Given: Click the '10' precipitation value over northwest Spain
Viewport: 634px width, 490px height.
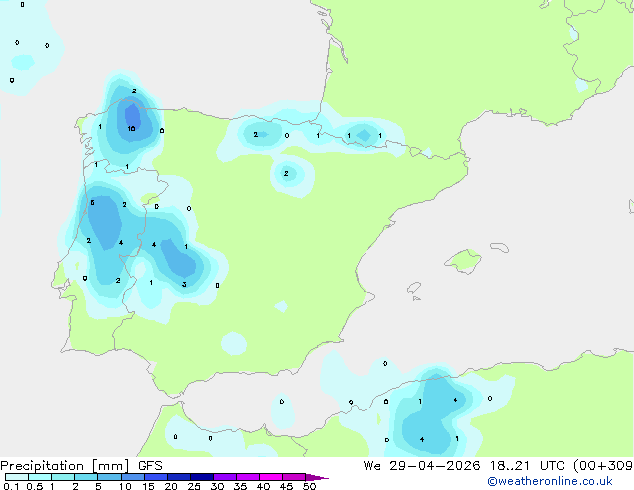Looking at the screenshot, I should (131, 129).
